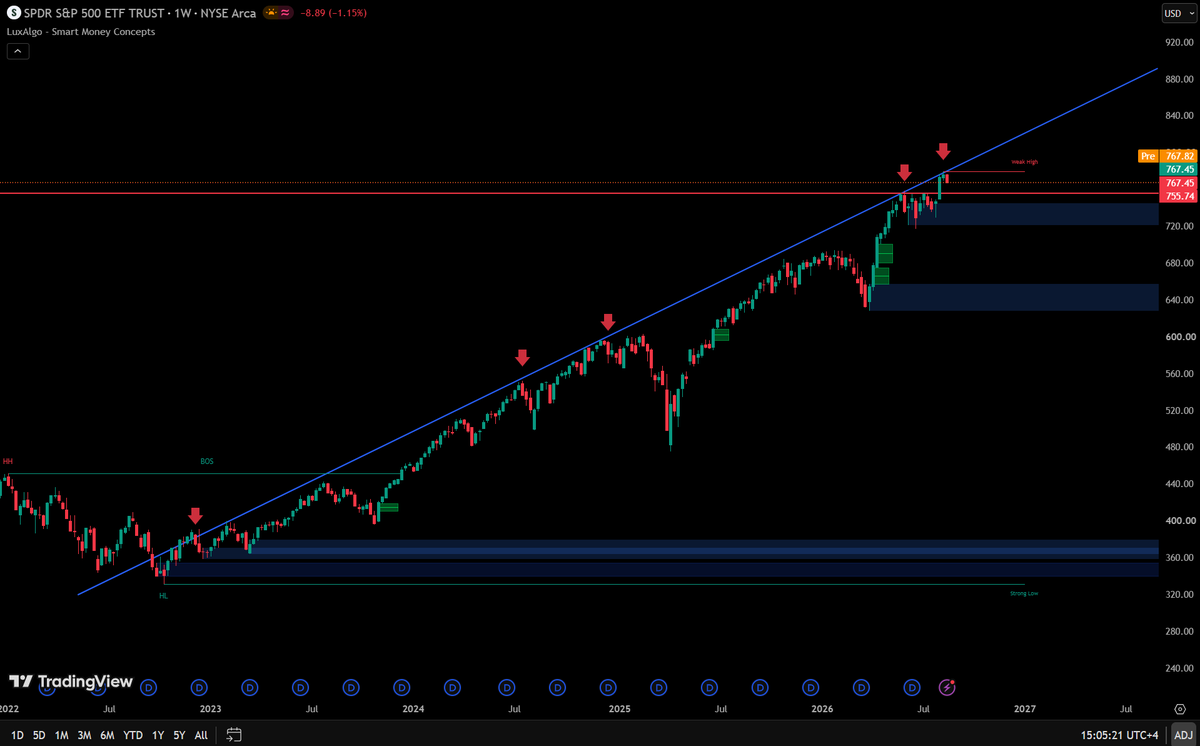1200x746 pixels.
Task: Set chart range to YTD
Action: coord(132,735)
